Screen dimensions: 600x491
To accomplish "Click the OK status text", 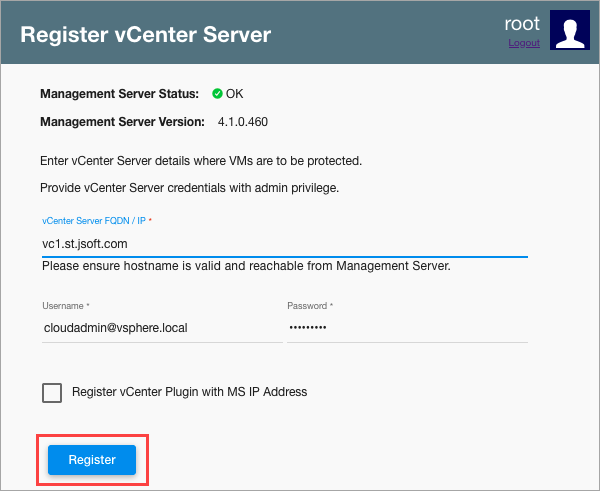I will tap(235, 94).
